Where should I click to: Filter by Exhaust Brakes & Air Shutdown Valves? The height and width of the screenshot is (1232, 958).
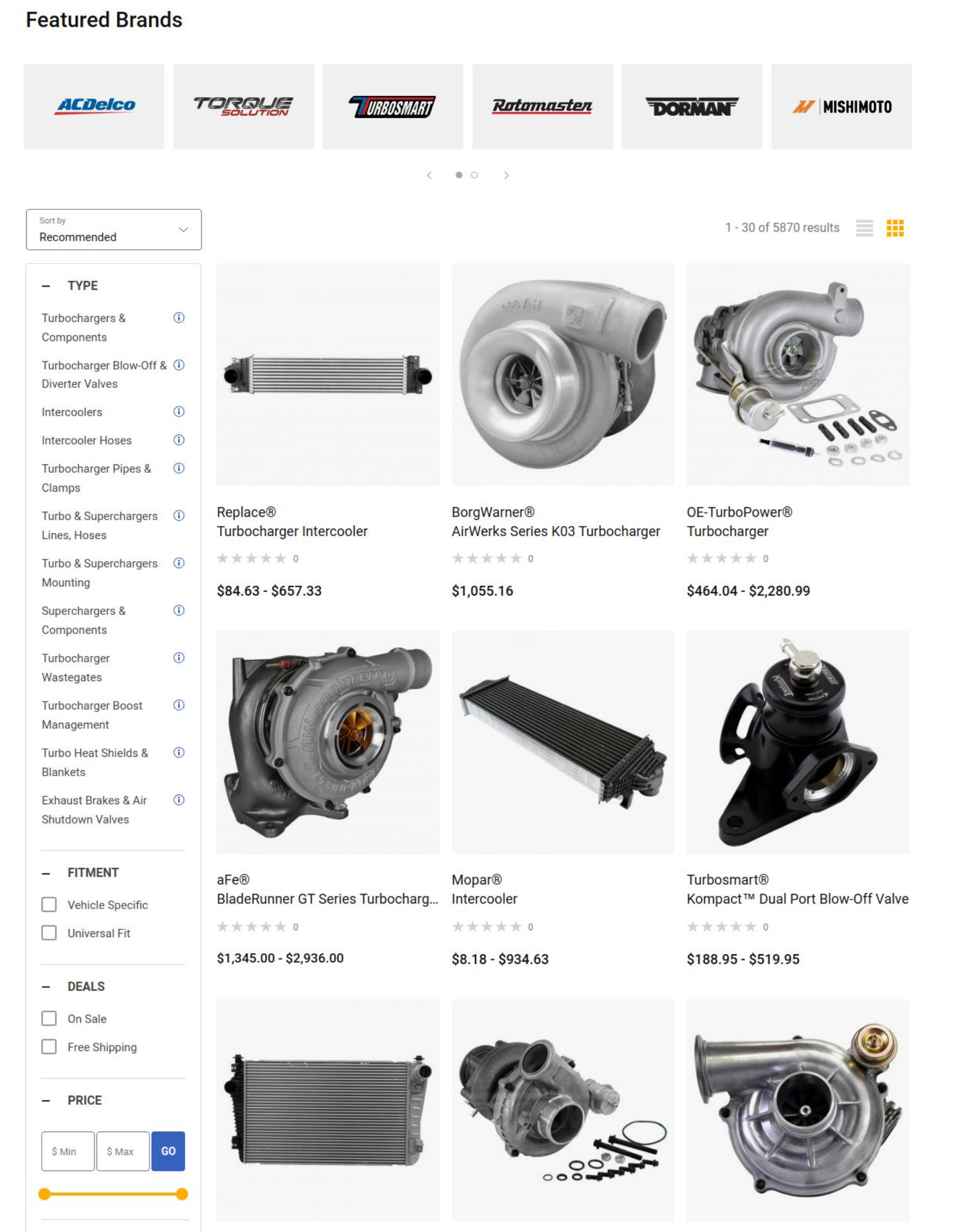[x=94, y=809]
